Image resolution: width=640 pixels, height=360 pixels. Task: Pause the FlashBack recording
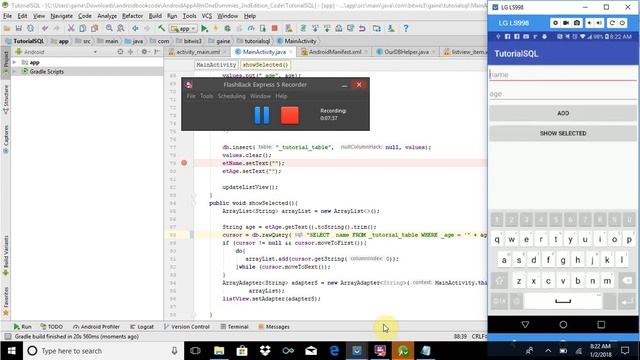tap(262, 115)
